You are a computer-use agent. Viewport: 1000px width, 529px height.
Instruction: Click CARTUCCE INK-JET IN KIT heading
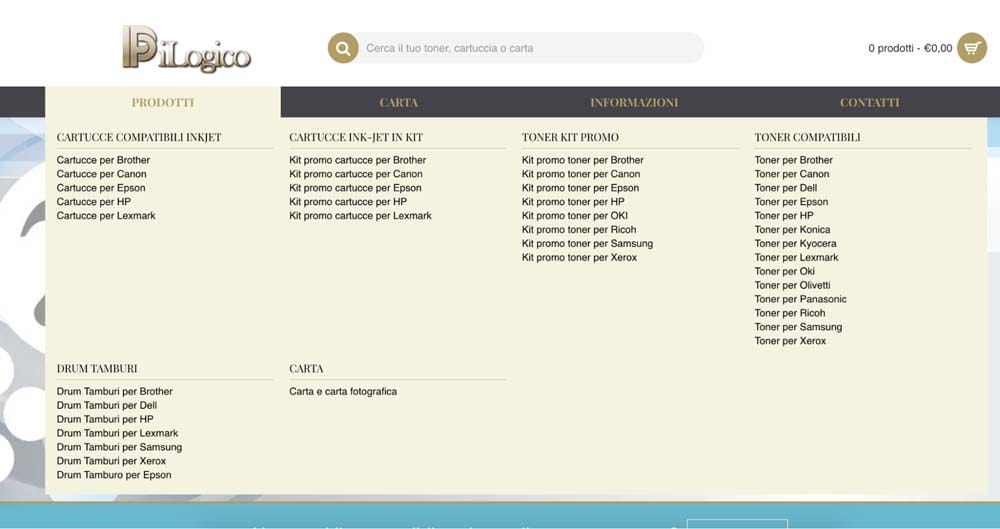356,137
